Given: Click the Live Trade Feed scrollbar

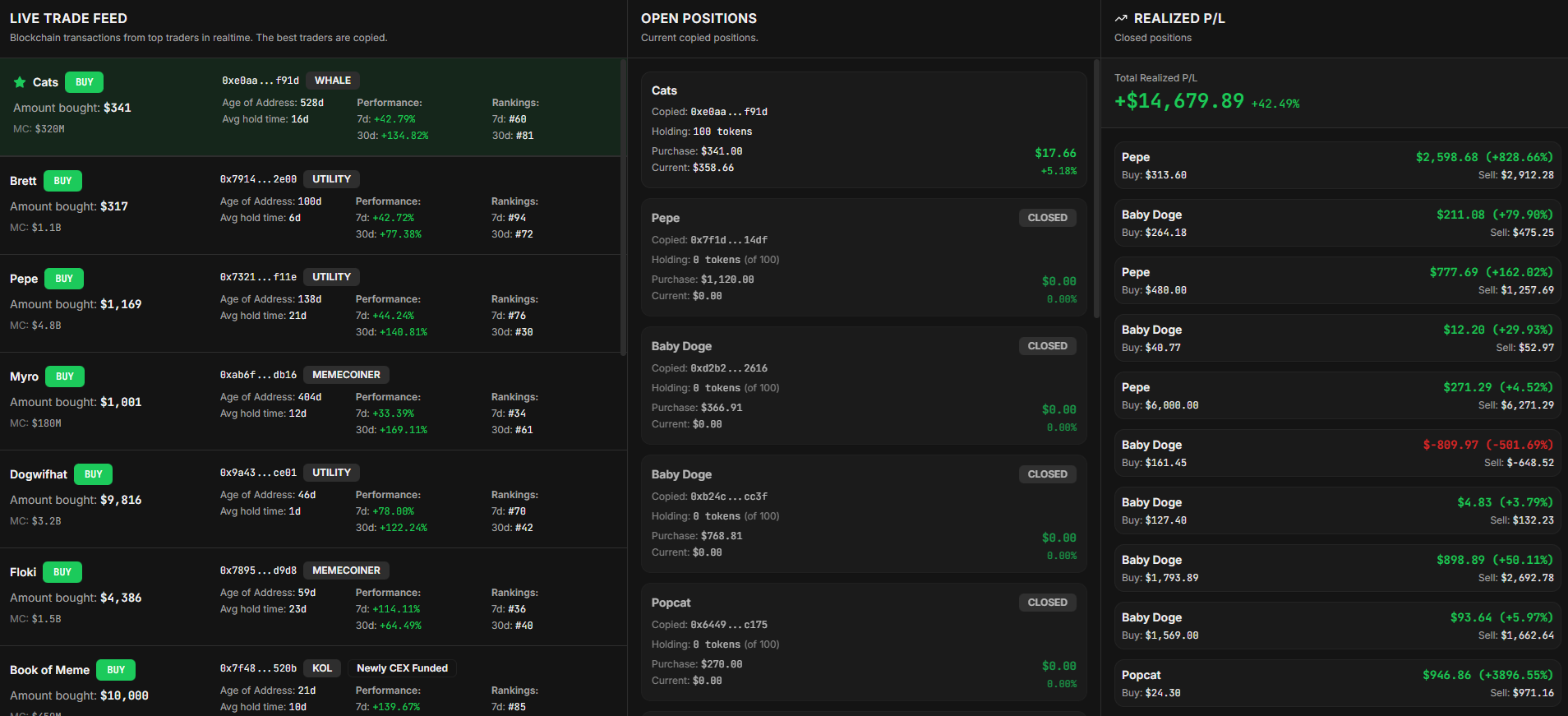Looking at the screenshot, I should tap(623, 206).
